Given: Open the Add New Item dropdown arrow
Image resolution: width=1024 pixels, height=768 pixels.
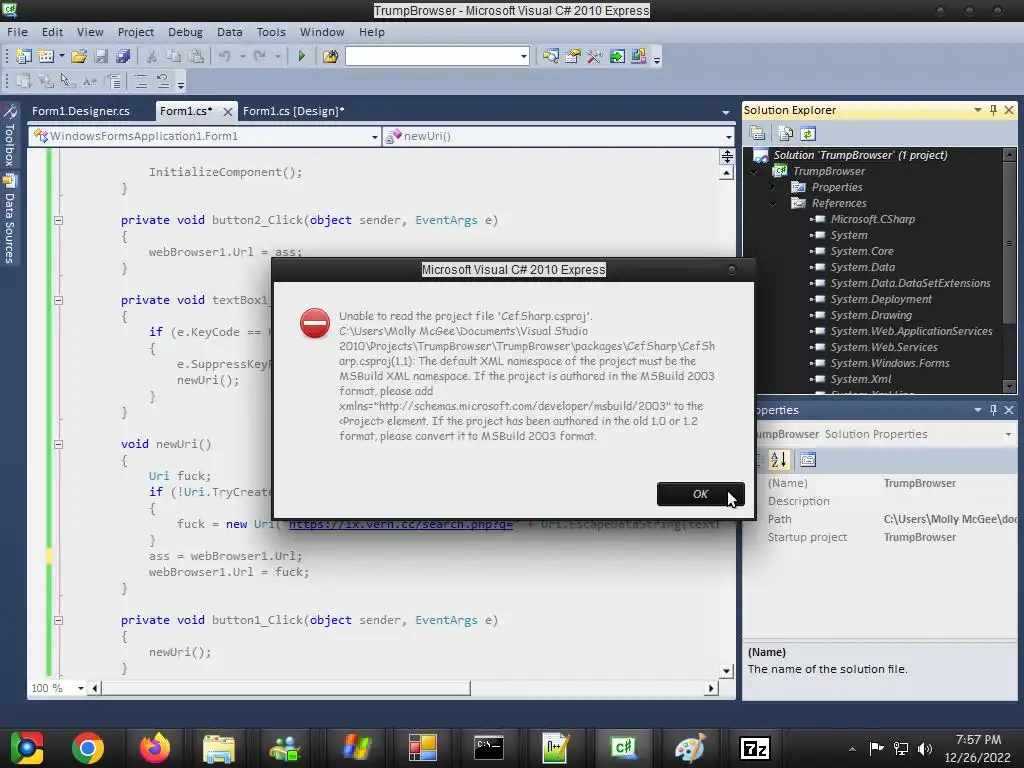Looking at the screenshot, I should (61, 56).
